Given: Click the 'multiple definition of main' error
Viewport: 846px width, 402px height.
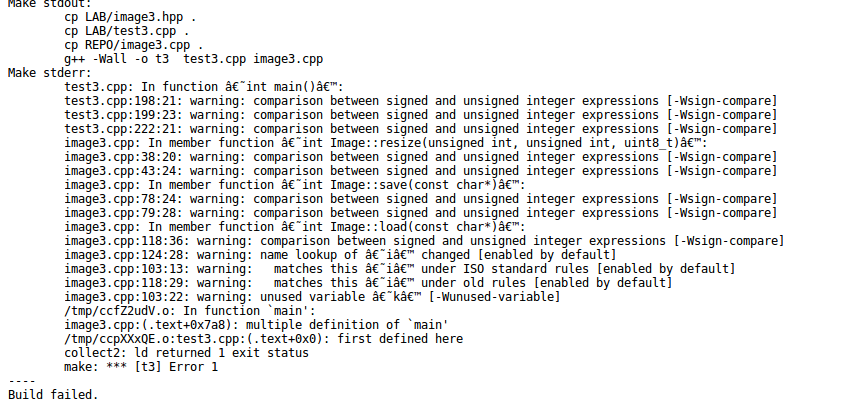Looking at the screenshot, I should click(x=256, y=325).
